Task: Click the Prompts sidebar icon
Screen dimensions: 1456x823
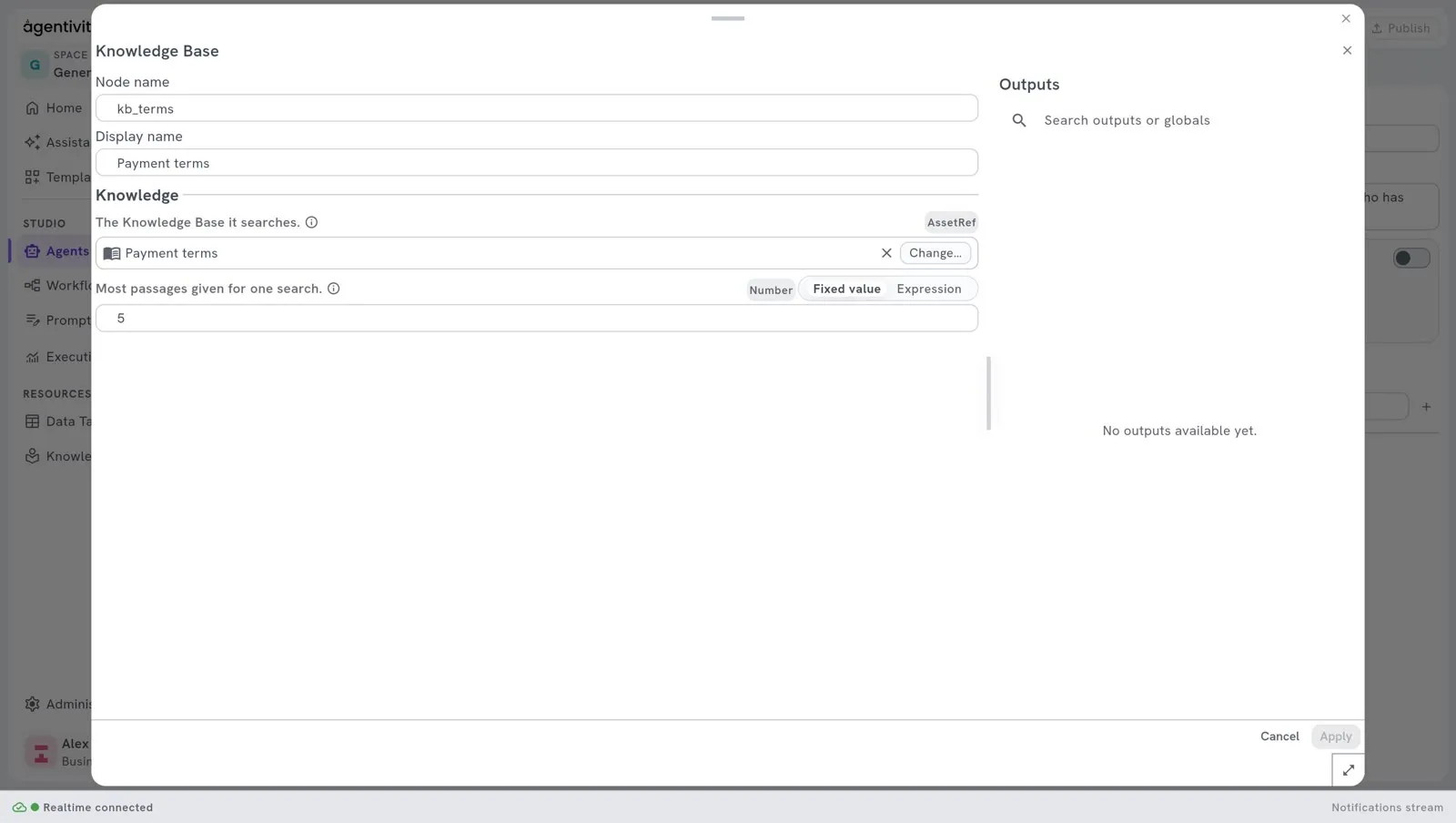Action: click(32, 320)
